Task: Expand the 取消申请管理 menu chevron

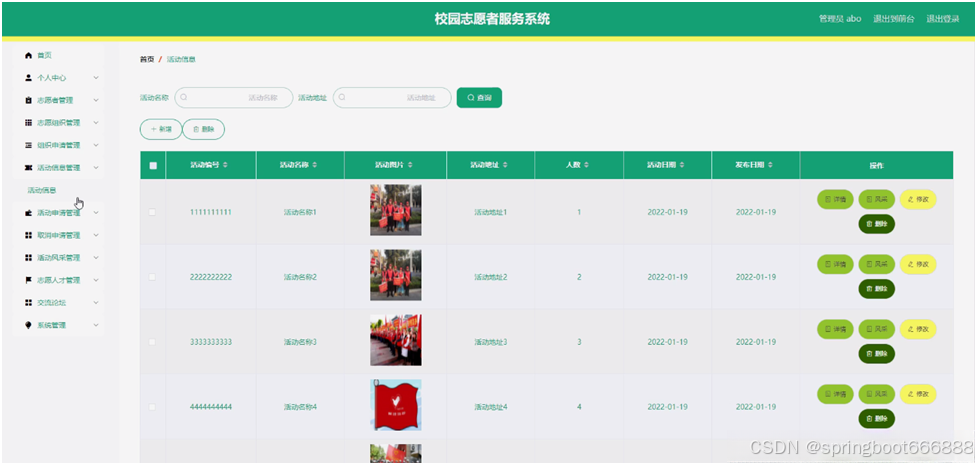Action: tap(96, 235)
